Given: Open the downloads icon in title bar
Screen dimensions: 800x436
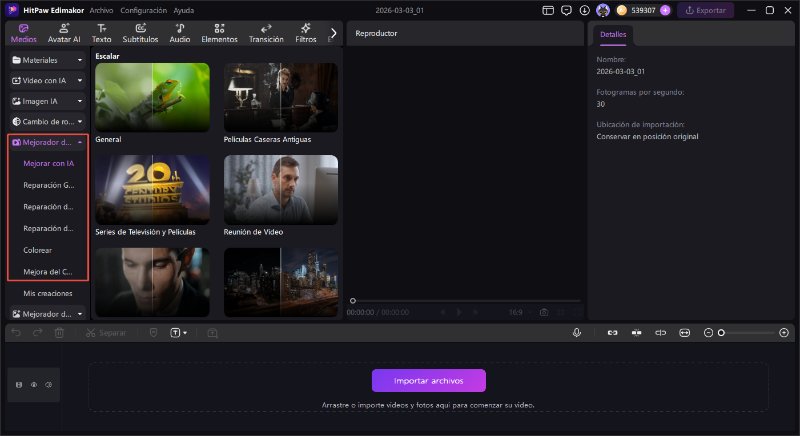Looking at the screenshot, I should 585,10.
